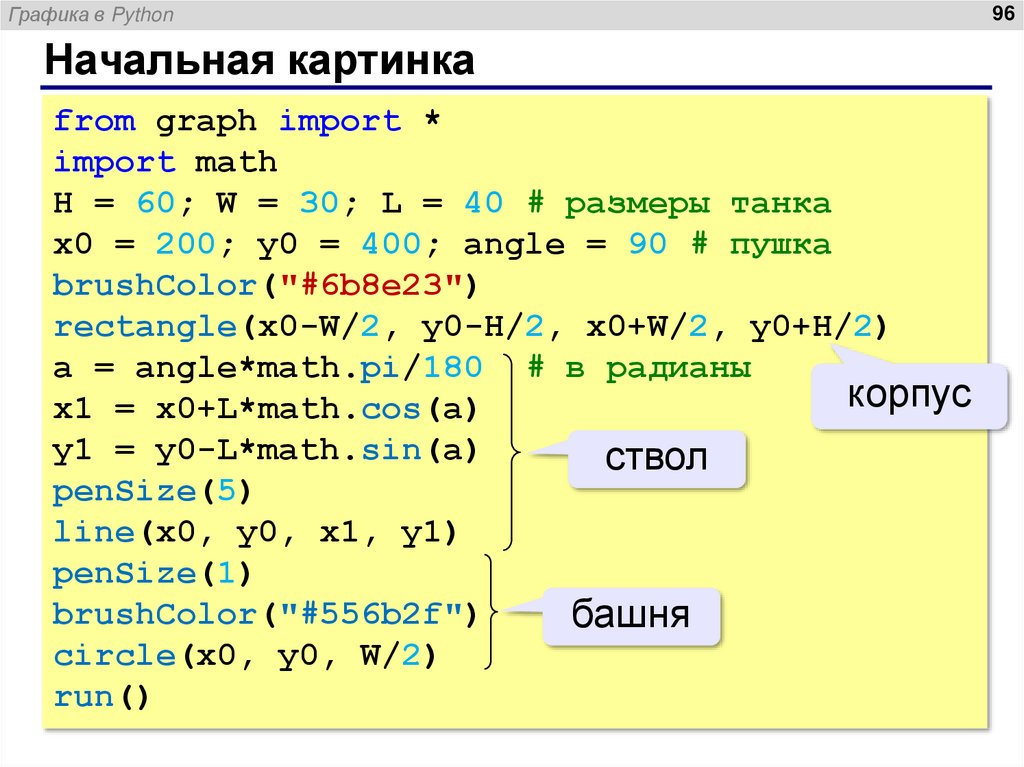Click the line "a = angle*math.pi/180"
Screen dimensions: 1024x767
268,368
